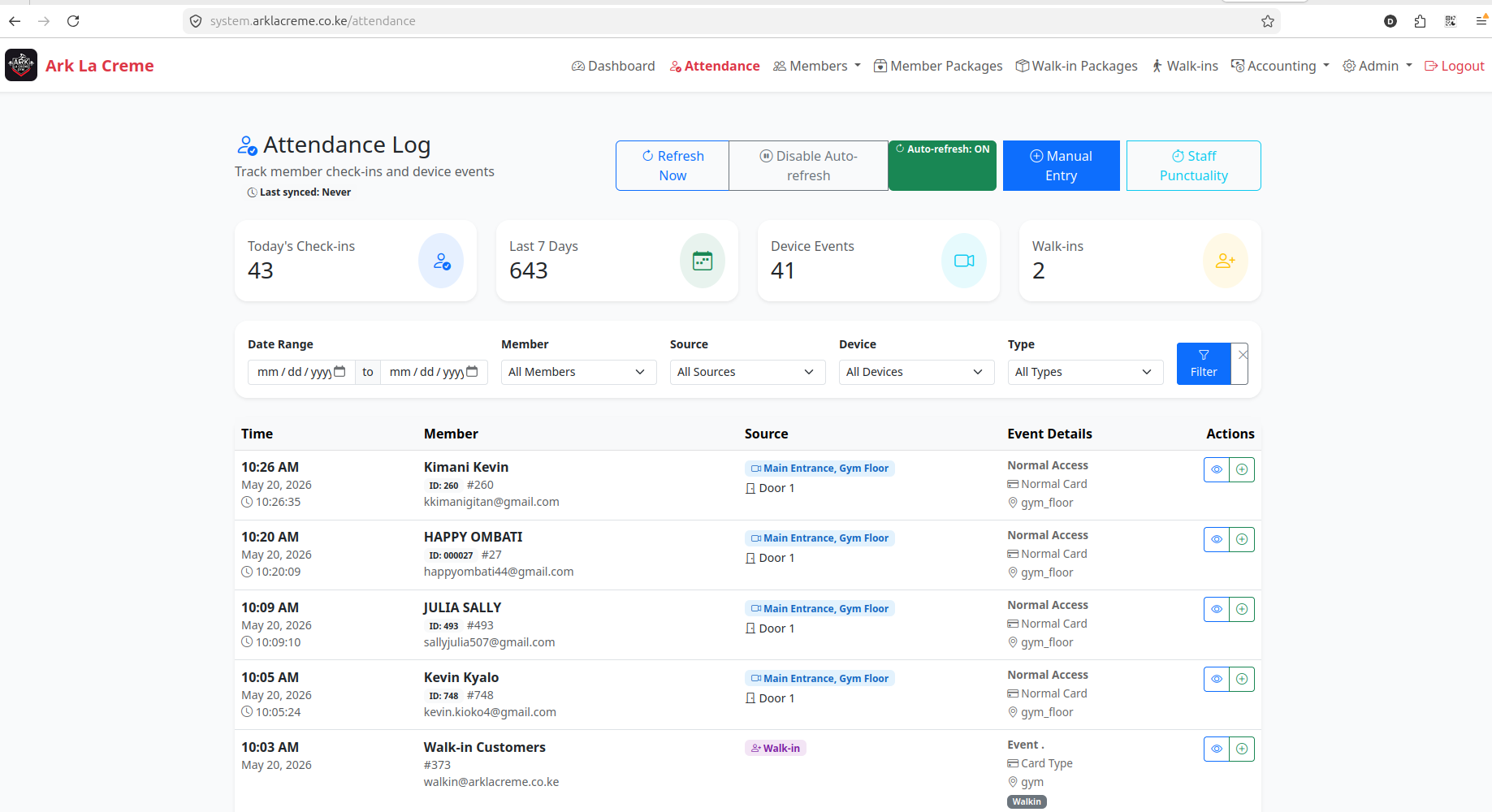Add entry for Kimani Kevin with plus icon
This screenshot has width=1492, height=812.
(x=1242, y=469)
